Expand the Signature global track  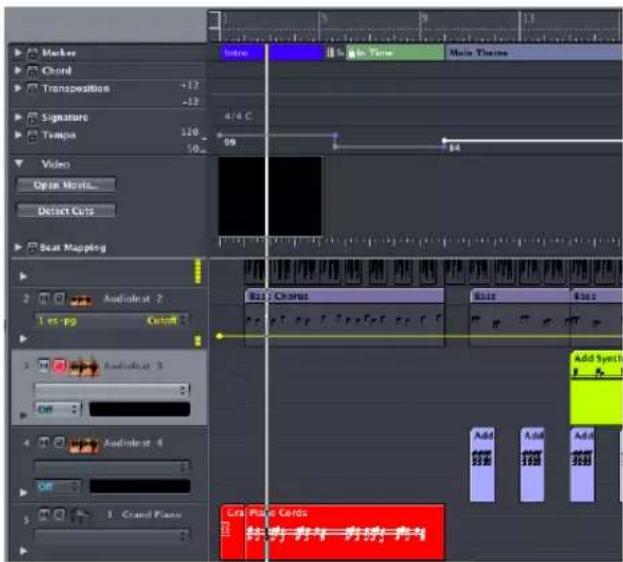pos(18,117)
